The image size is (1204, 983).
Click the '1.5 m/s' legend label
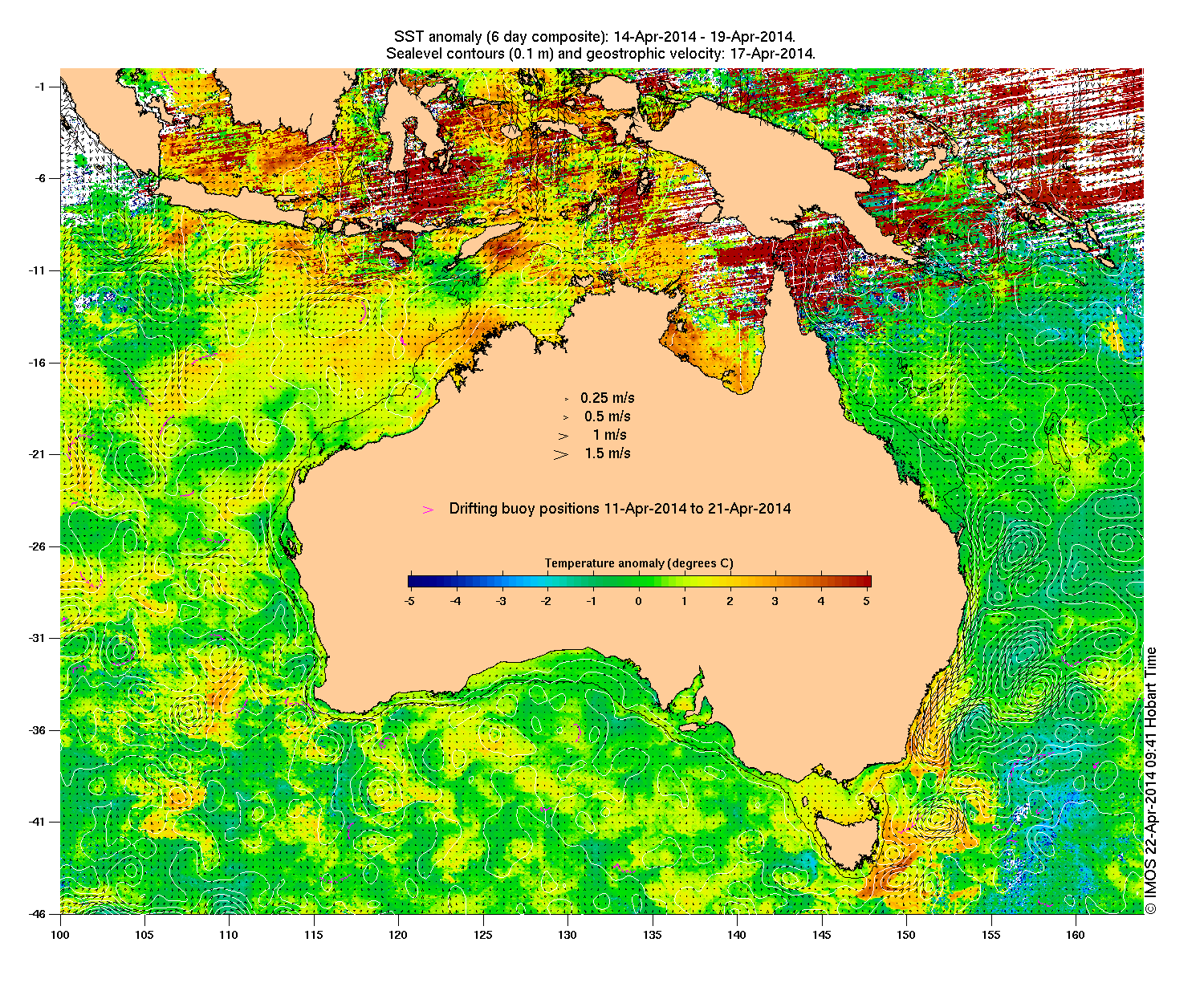608,453
